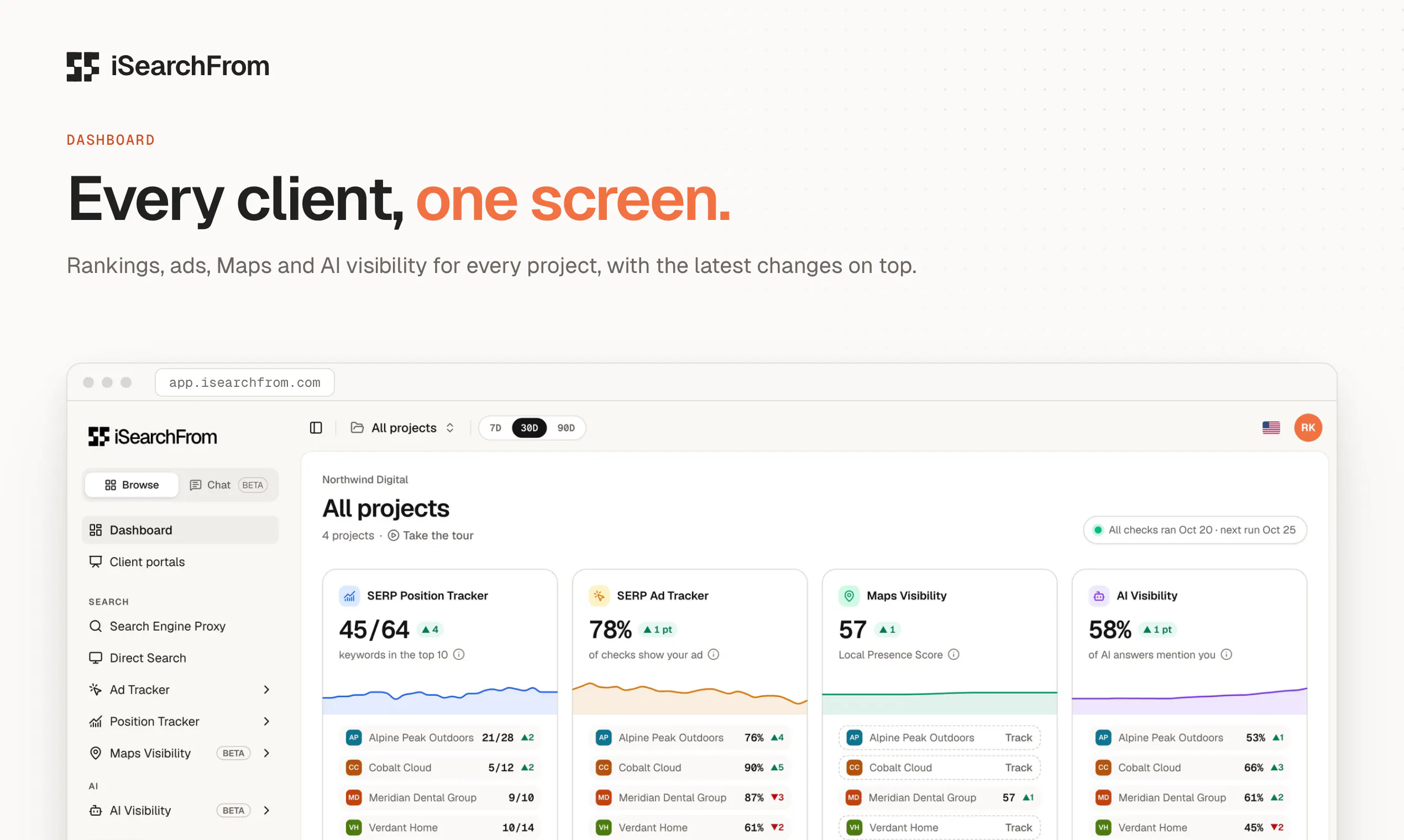This screenshot has width=1404, height=840.
Task: Open Search Engine Proxy
Action: pyautogui.click(x=180, y=627)
